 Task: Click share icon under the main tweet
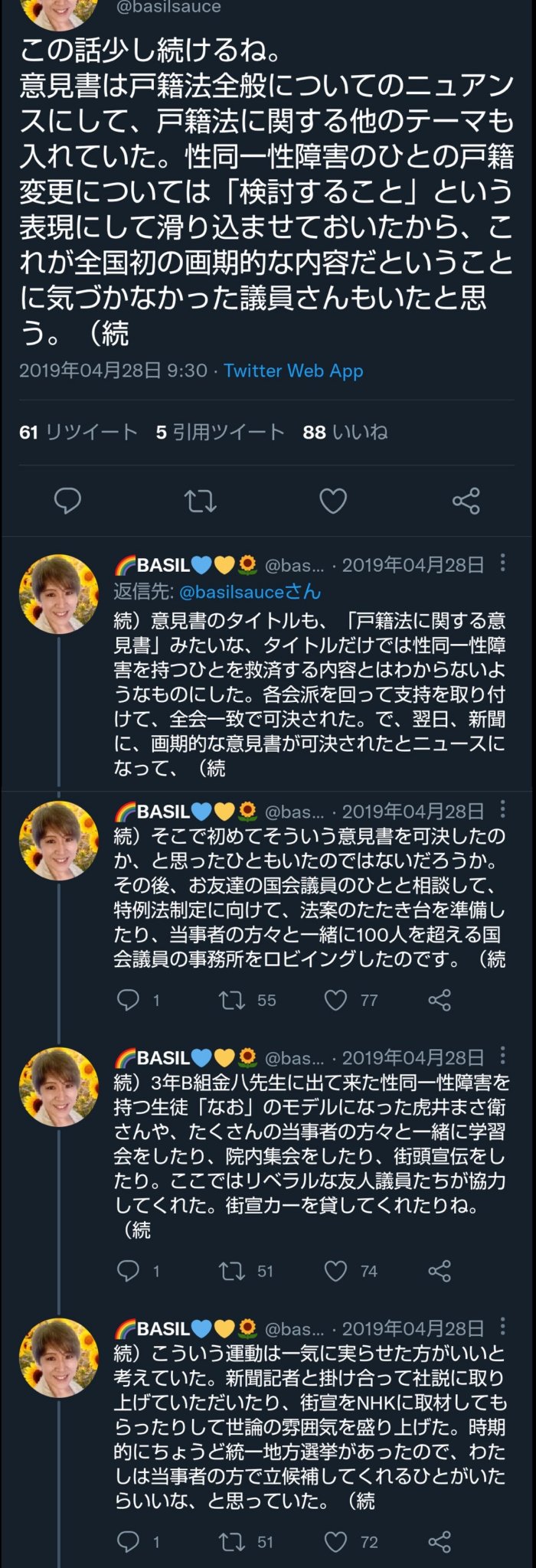coord(466,501)
